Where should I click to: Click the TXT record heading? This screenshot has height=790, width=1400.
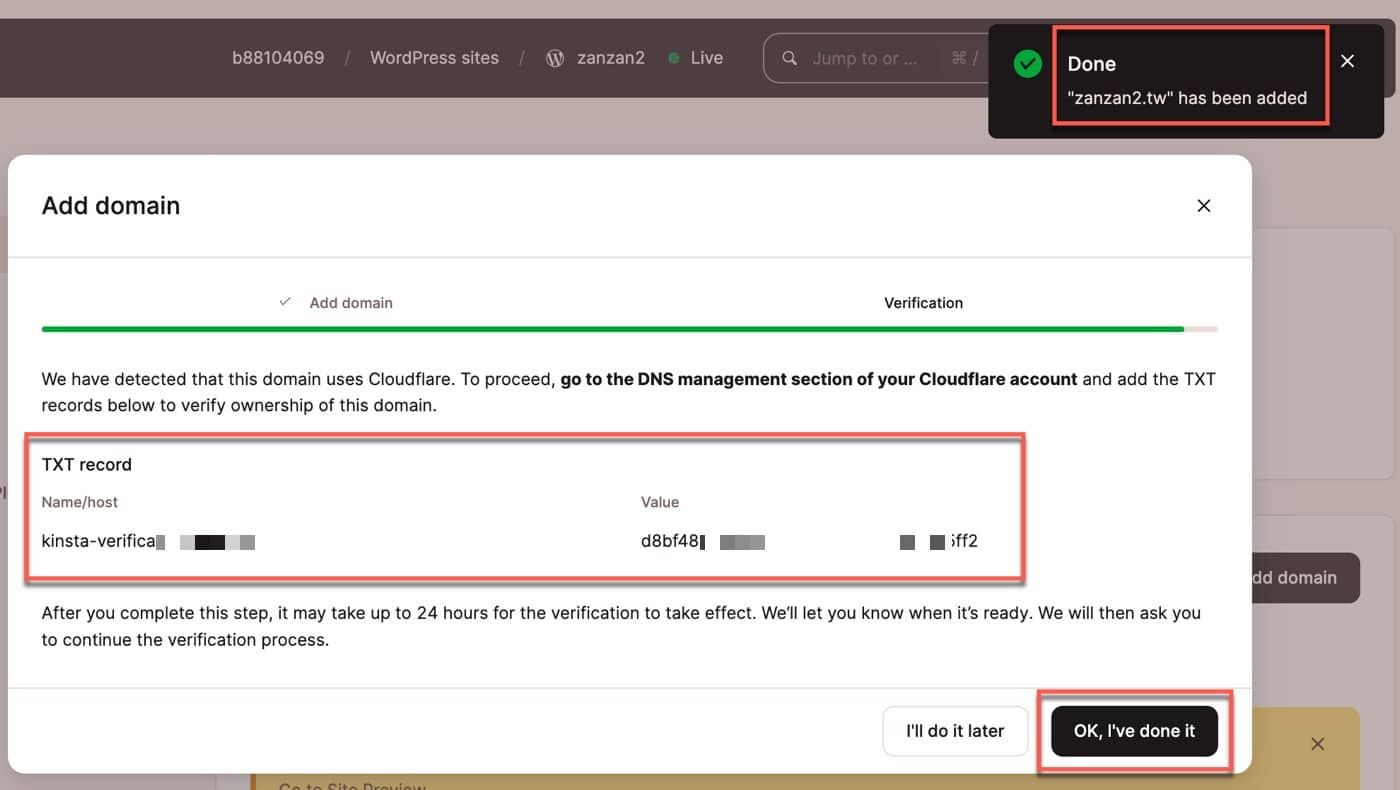[x=87, y=464]
